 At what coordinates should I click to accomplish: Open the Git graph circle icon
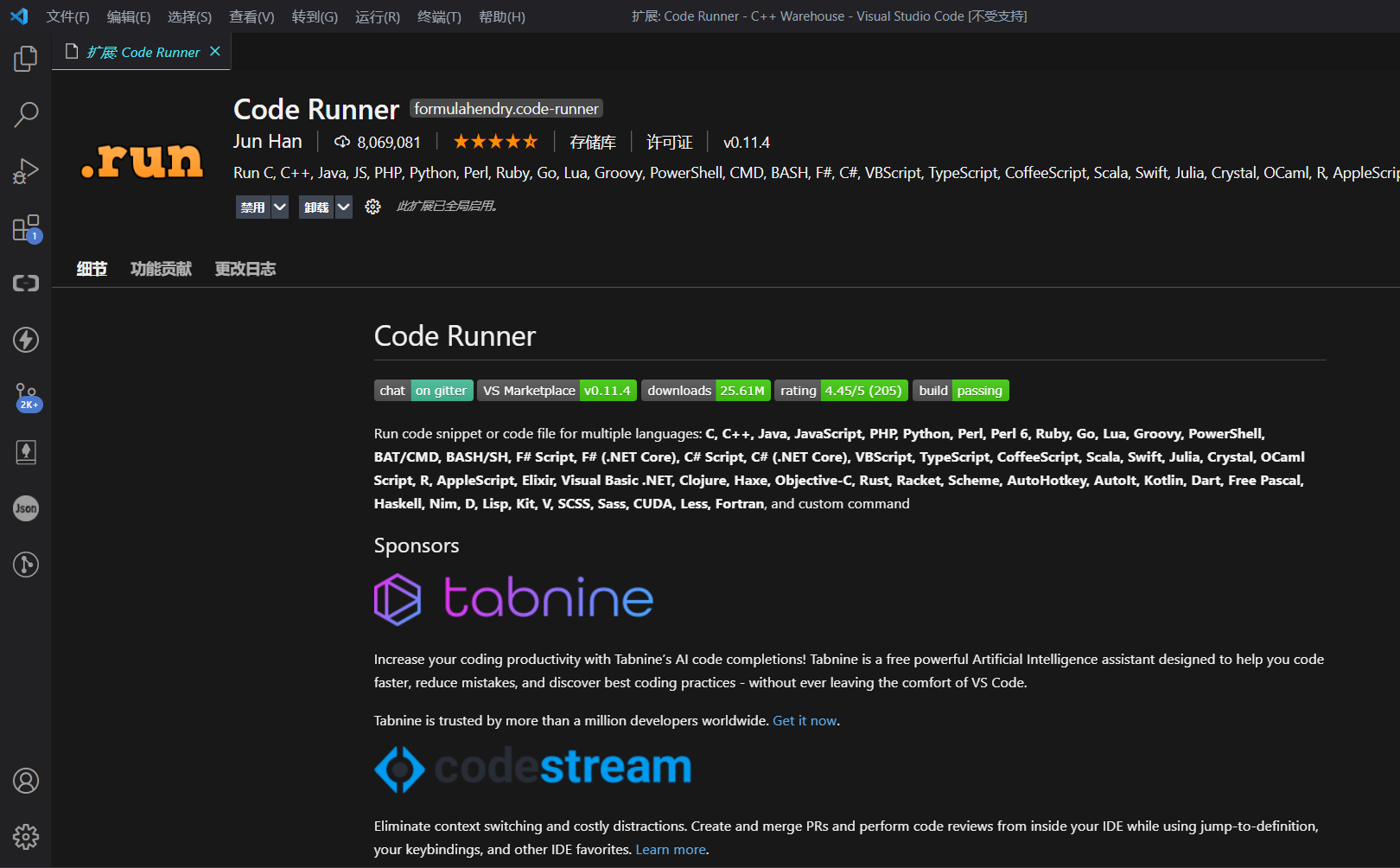click(x=26, y=565)
